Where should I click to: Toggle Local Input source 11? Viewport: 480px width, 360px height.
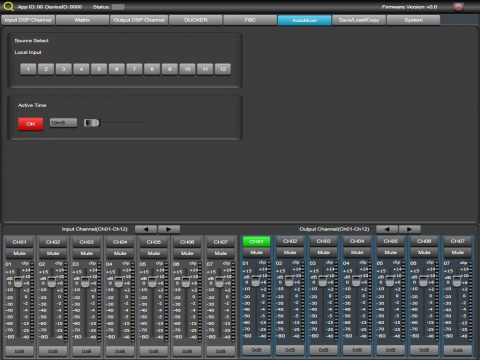[x=205, y=69]
